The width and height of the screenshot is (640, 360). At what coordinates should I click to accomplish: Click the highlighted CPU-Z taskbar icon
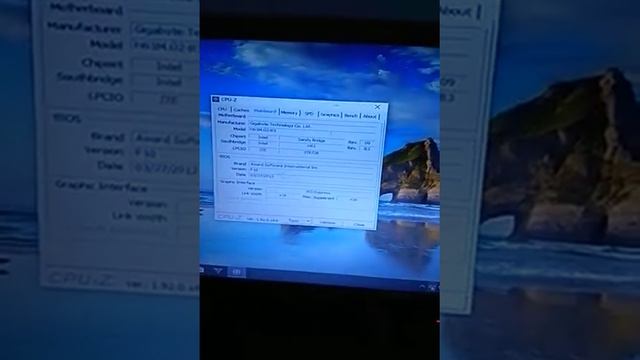point(237,272)
